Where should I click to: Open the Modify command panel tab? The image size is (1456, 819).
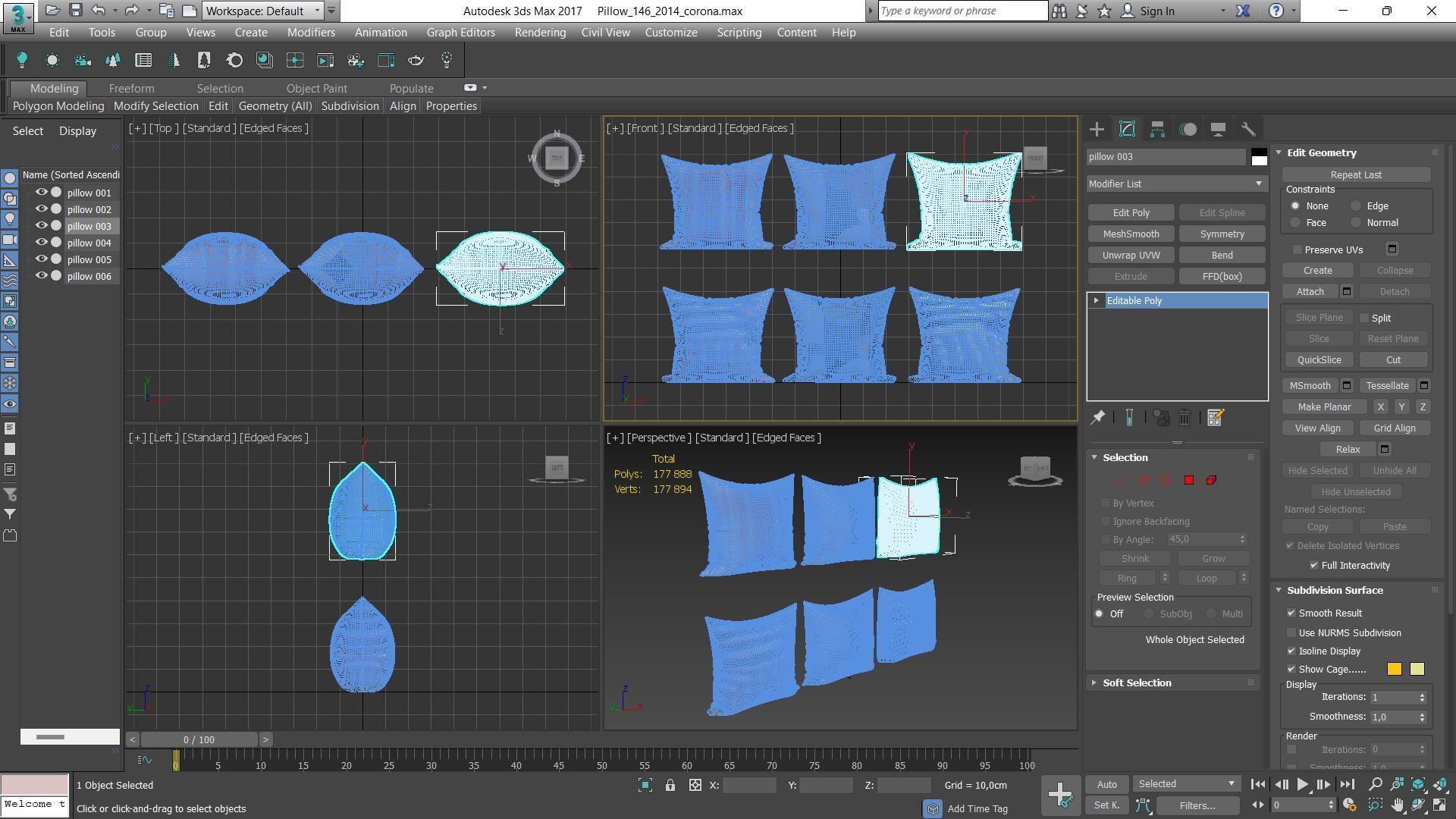pyautogui.click(x=1127, y=130)
